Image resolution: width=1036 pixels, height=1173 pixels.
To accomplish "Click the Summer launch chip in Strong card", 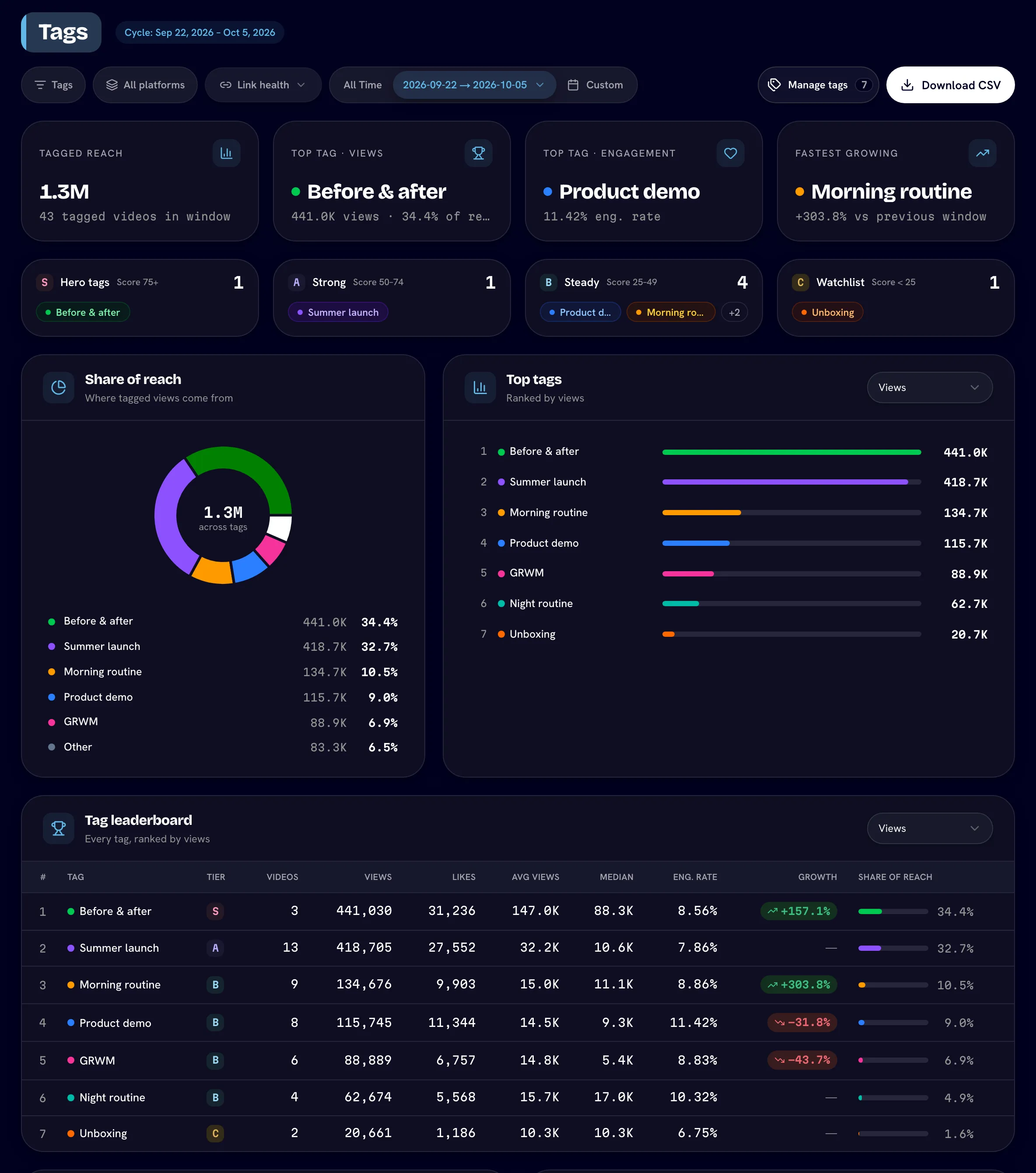I will click(x=338, y=312).
